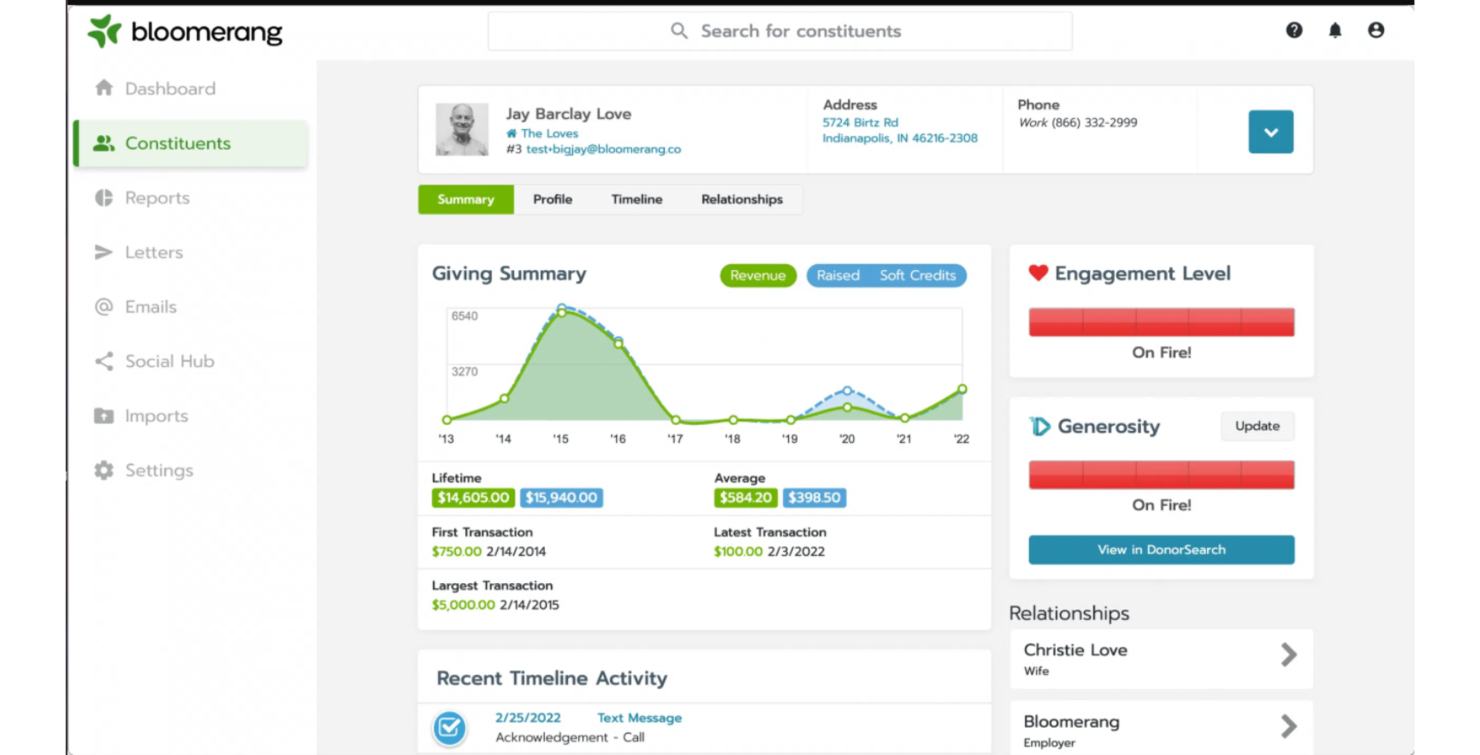Open Letters in sidebar
The image size is (1480, 755).
point(154,253)
